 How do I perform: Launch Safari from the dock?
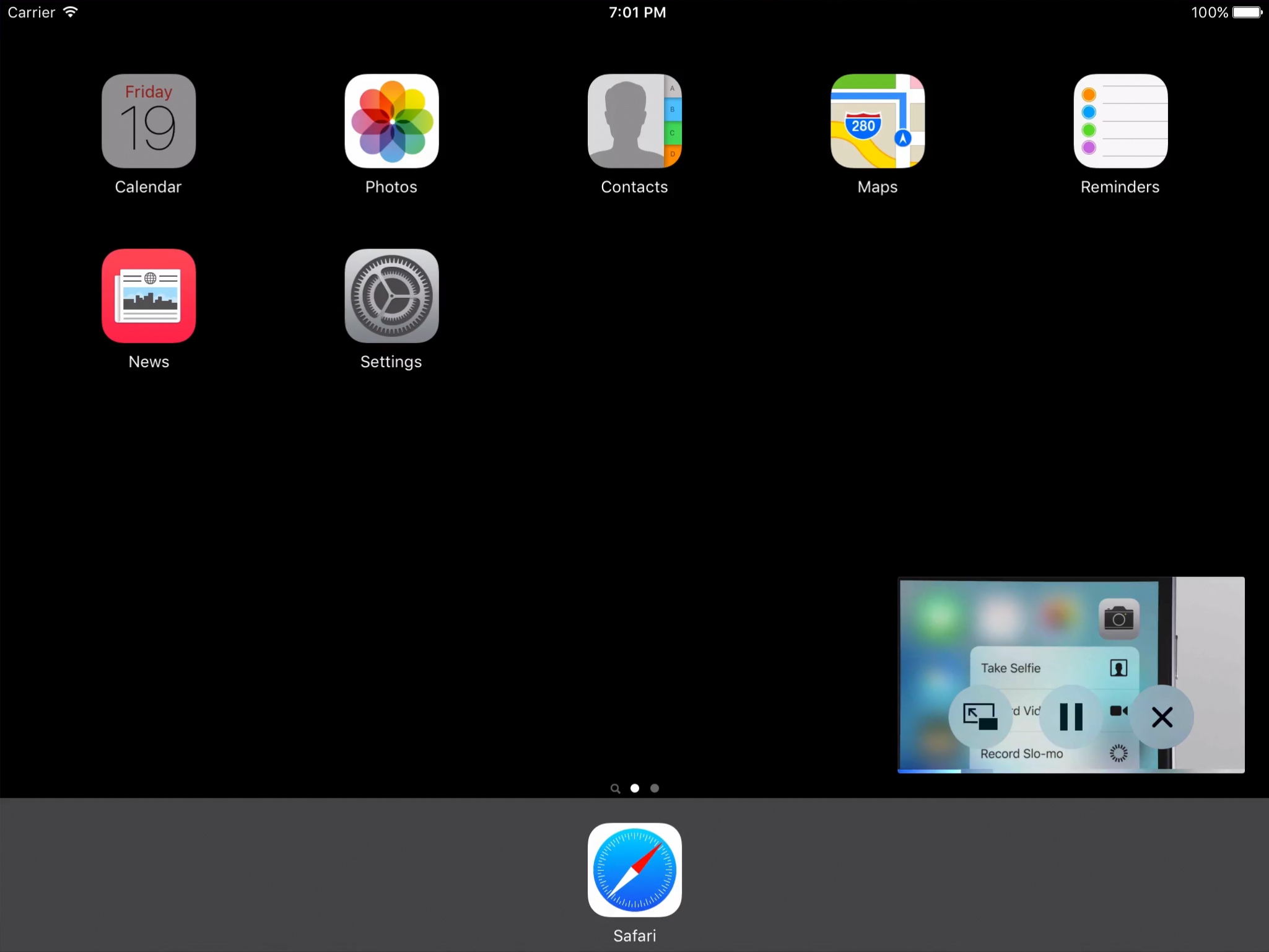634,870
